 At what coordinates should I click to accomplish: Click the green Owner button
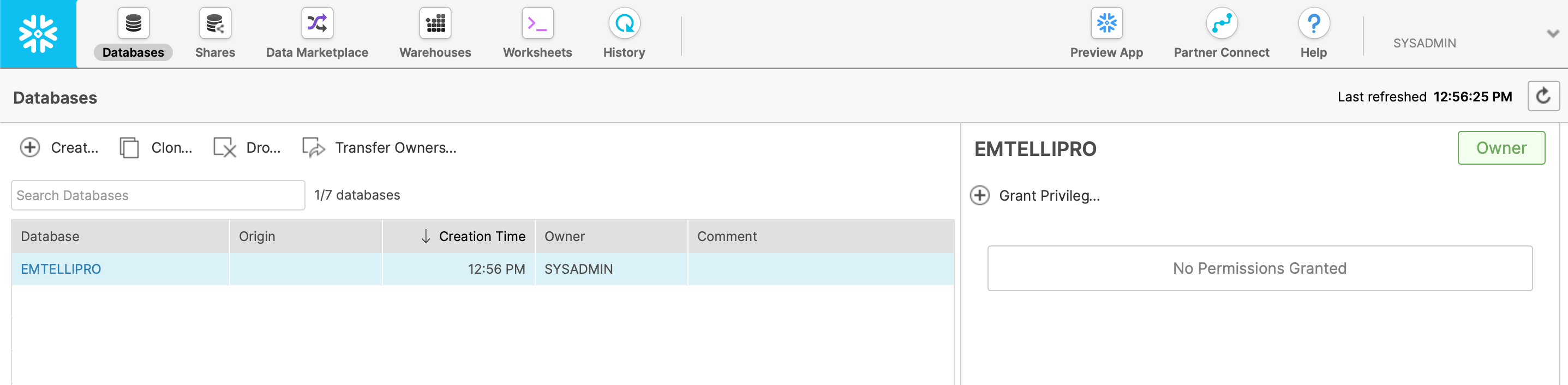click(x=1501, y=148)
